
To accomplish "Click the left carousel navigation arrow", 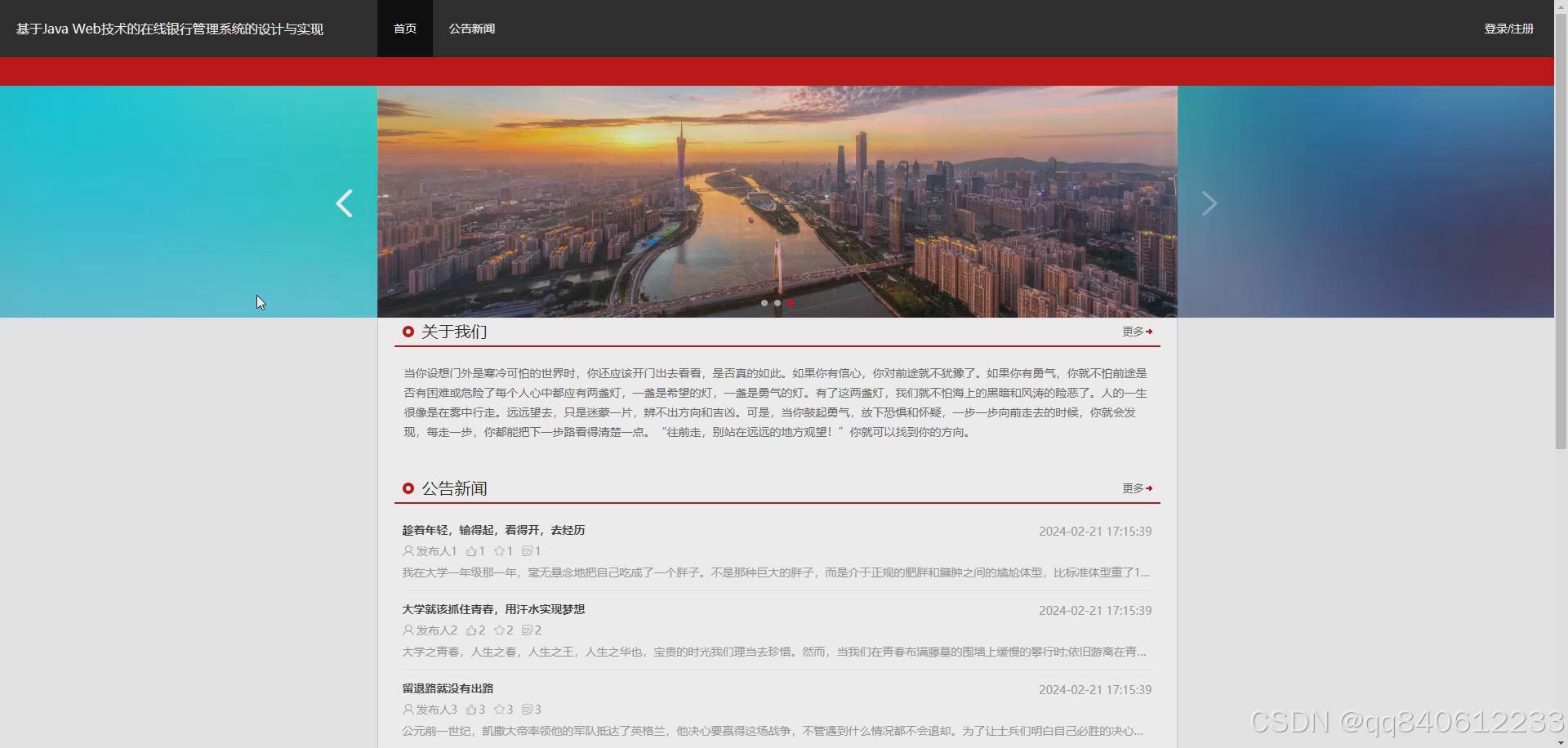I will point(344,203).
